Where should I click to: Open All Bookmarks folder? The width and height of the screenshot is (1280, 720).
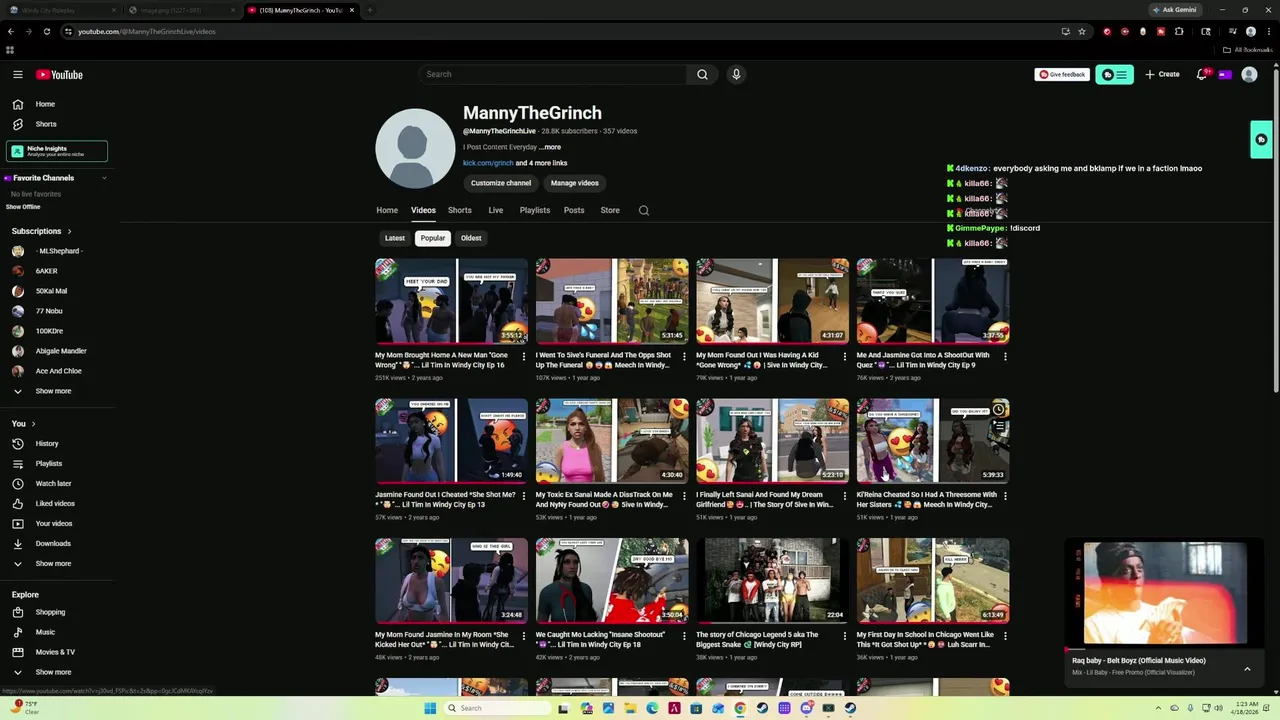[1249, 49]
